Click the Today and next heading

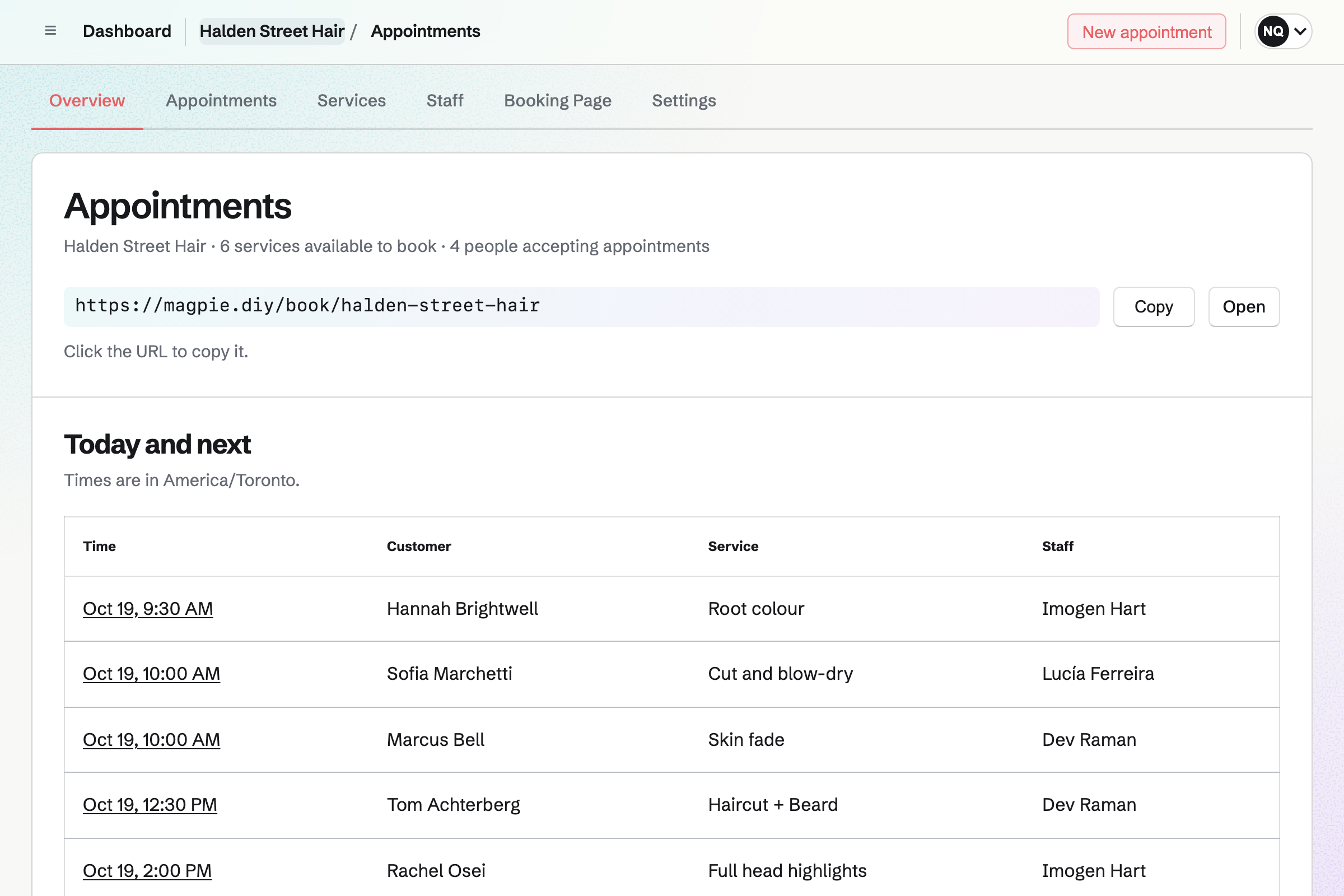click(x=157, y=445)
